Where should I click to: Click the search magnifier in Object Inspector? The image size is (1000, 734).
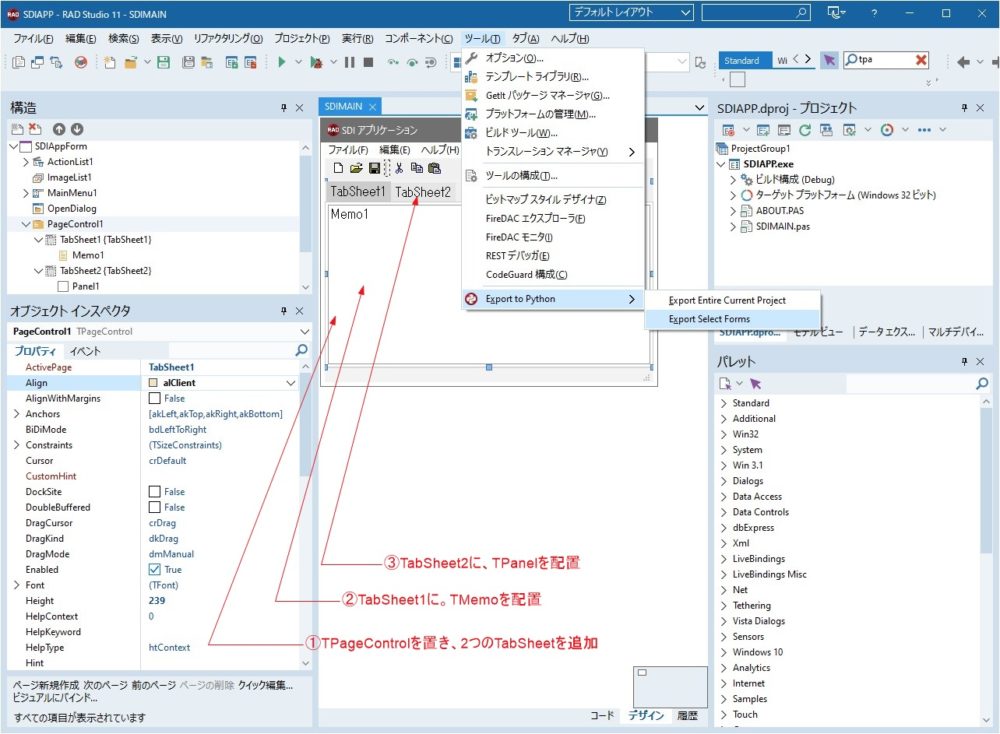click(299, 352)
